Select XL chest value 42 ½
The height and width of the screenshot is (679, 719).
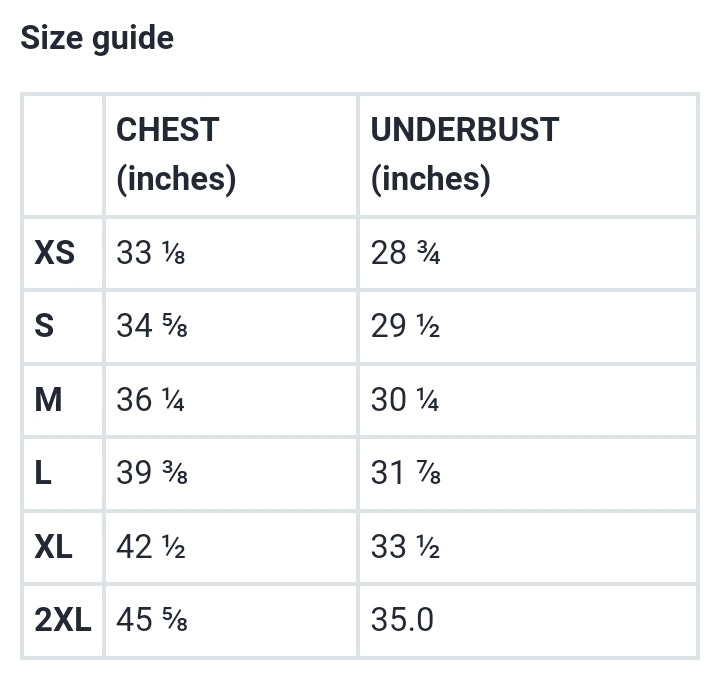[x=151, y=547]
